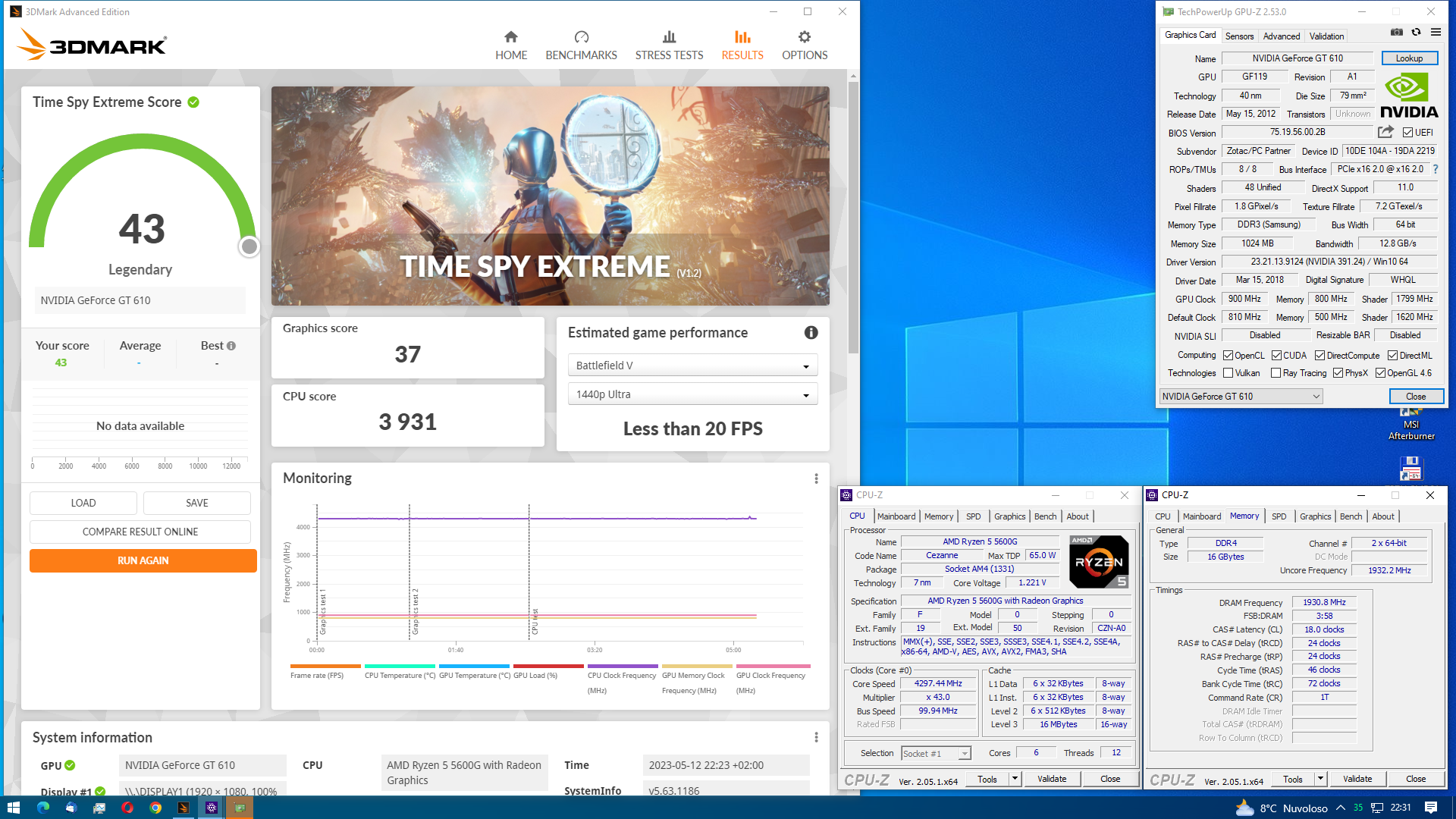The width and height of the screenshot is (1456, 819).
Task: Switch to RESULTS tab in 3DMark
Action: pos(742,45)
